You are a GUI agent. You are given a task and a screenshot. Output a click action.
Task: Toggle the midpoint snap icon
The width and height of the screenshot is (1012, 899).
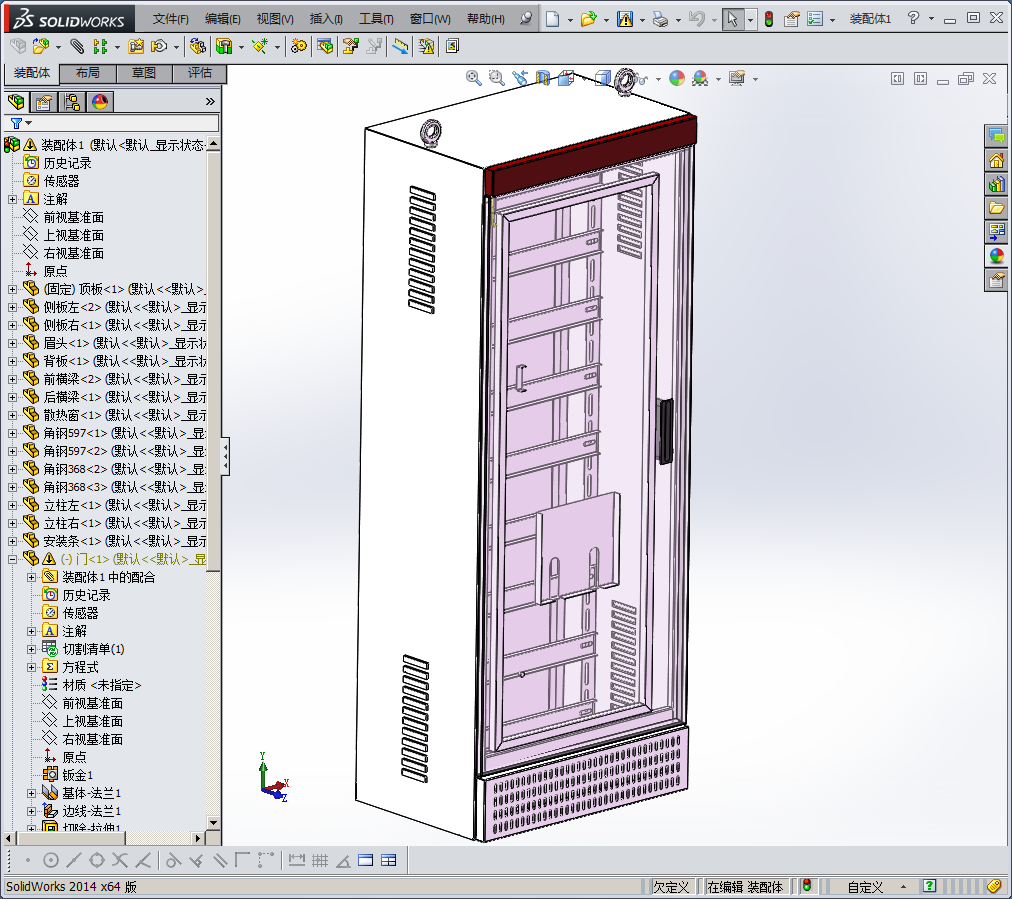[74, 860]
